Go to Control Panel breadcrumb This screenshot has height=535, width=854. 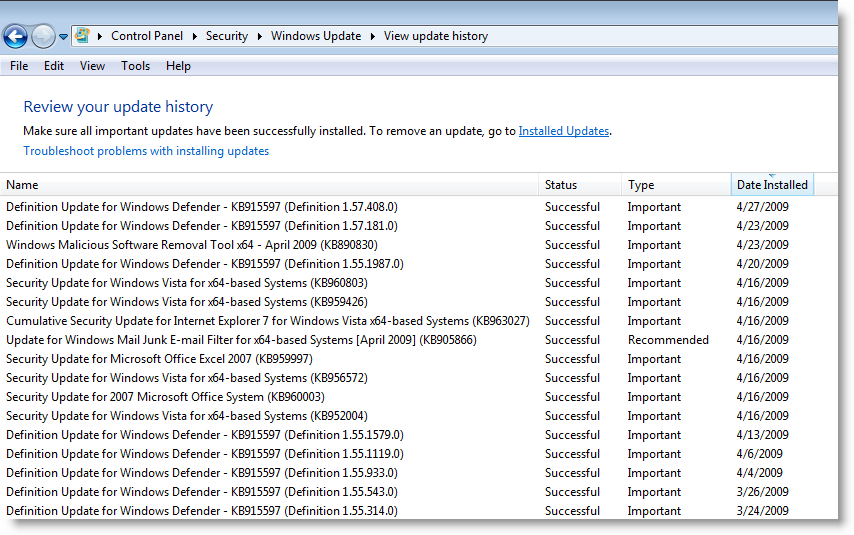147,36
